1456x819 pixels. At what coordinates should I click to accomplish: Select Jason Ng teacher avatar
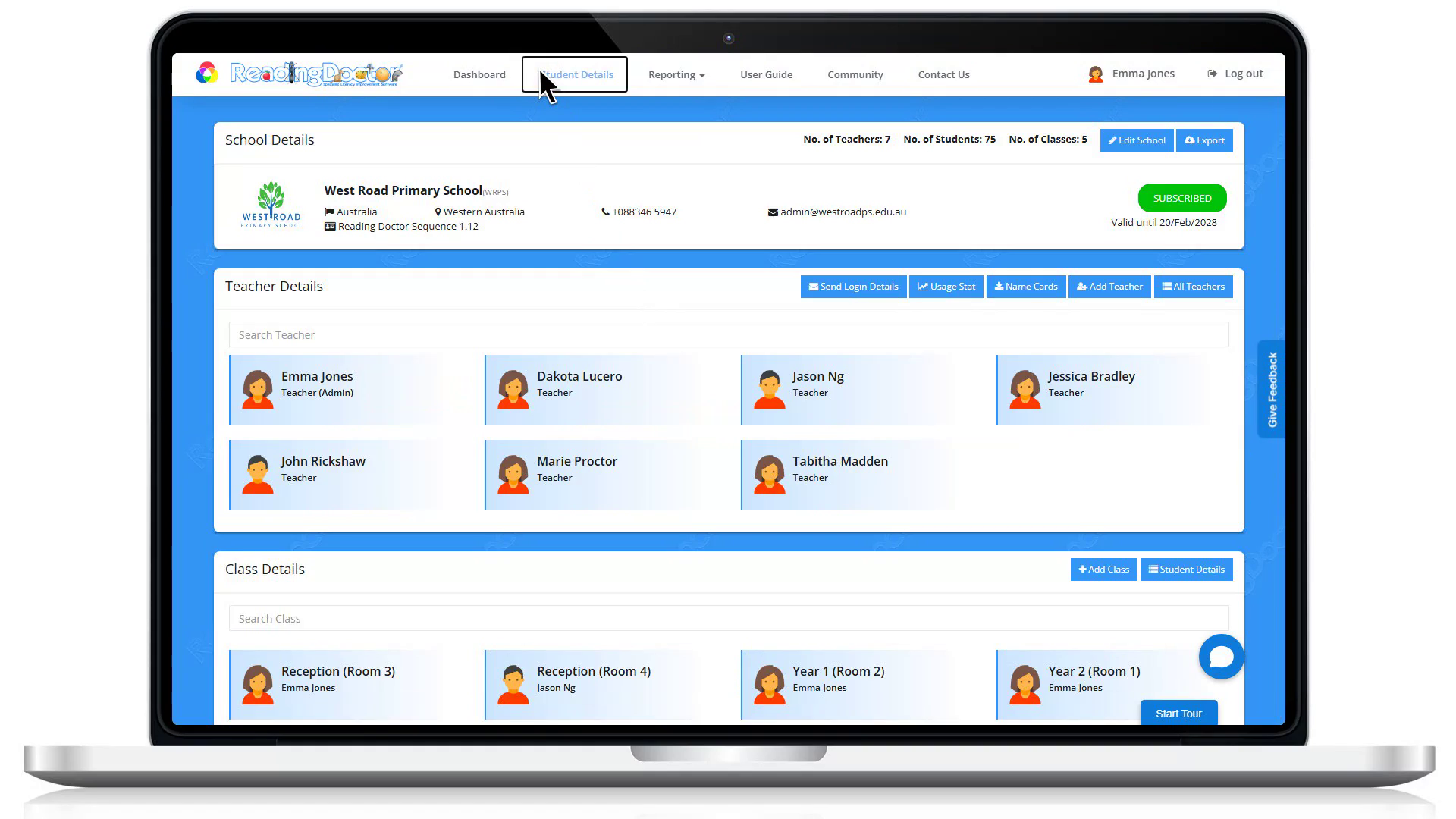(x=770, y=390)
